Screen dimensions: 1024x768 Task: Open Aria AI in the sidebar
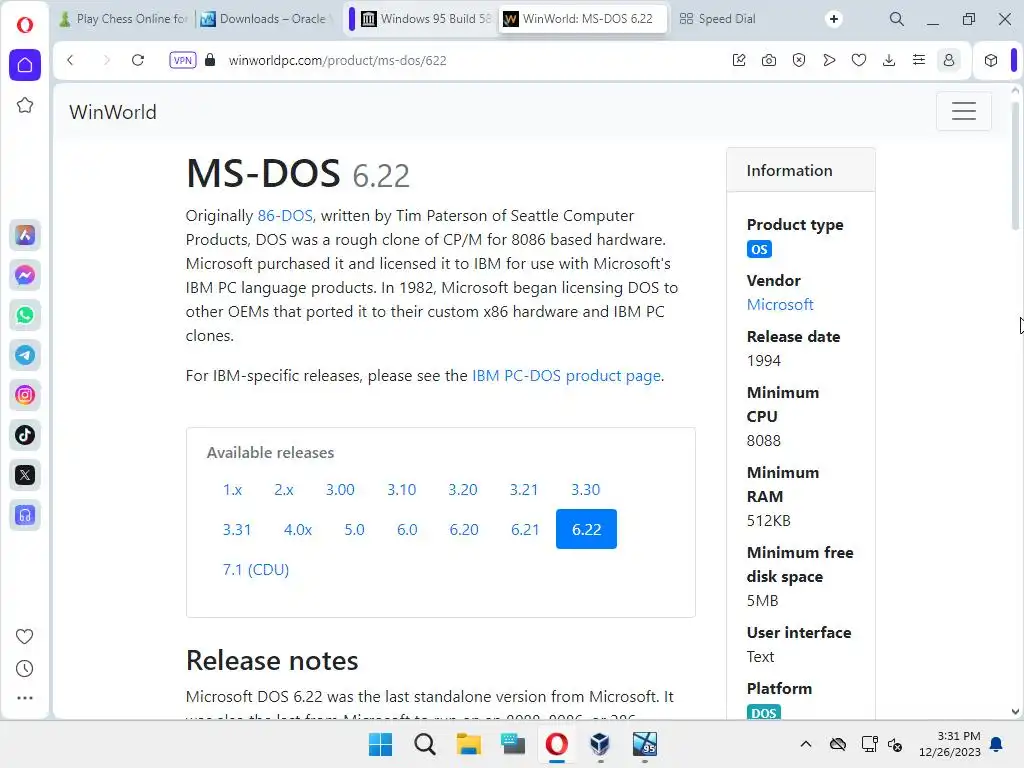coord(25,235)
